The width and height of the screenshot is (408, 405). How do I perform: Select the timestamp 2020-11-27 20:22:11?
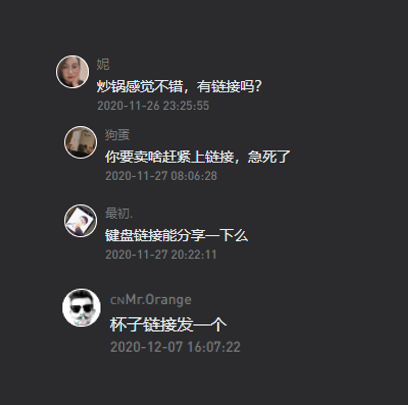(x=161, y=255)
